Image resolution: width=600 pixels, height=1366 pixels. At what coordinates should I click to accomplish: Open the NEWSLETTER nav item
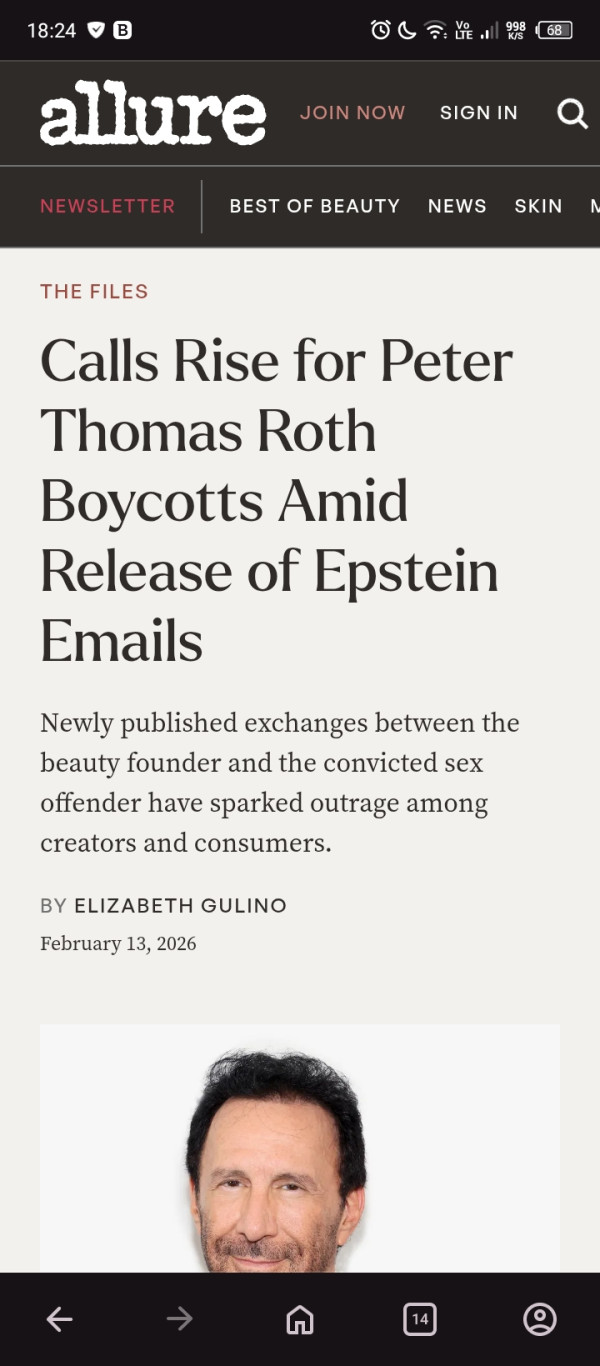107,206
